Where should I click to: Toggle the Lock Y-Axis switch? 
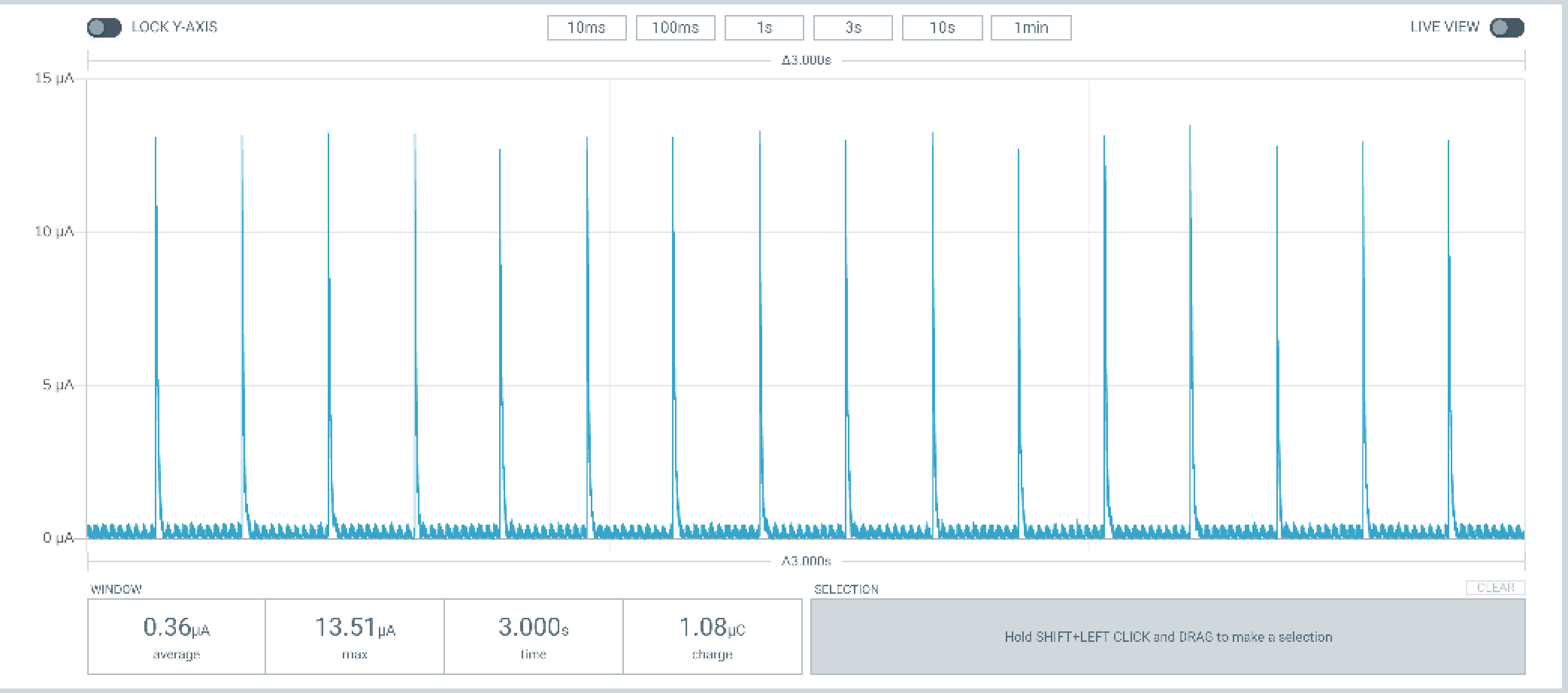(x=104, y=28)
